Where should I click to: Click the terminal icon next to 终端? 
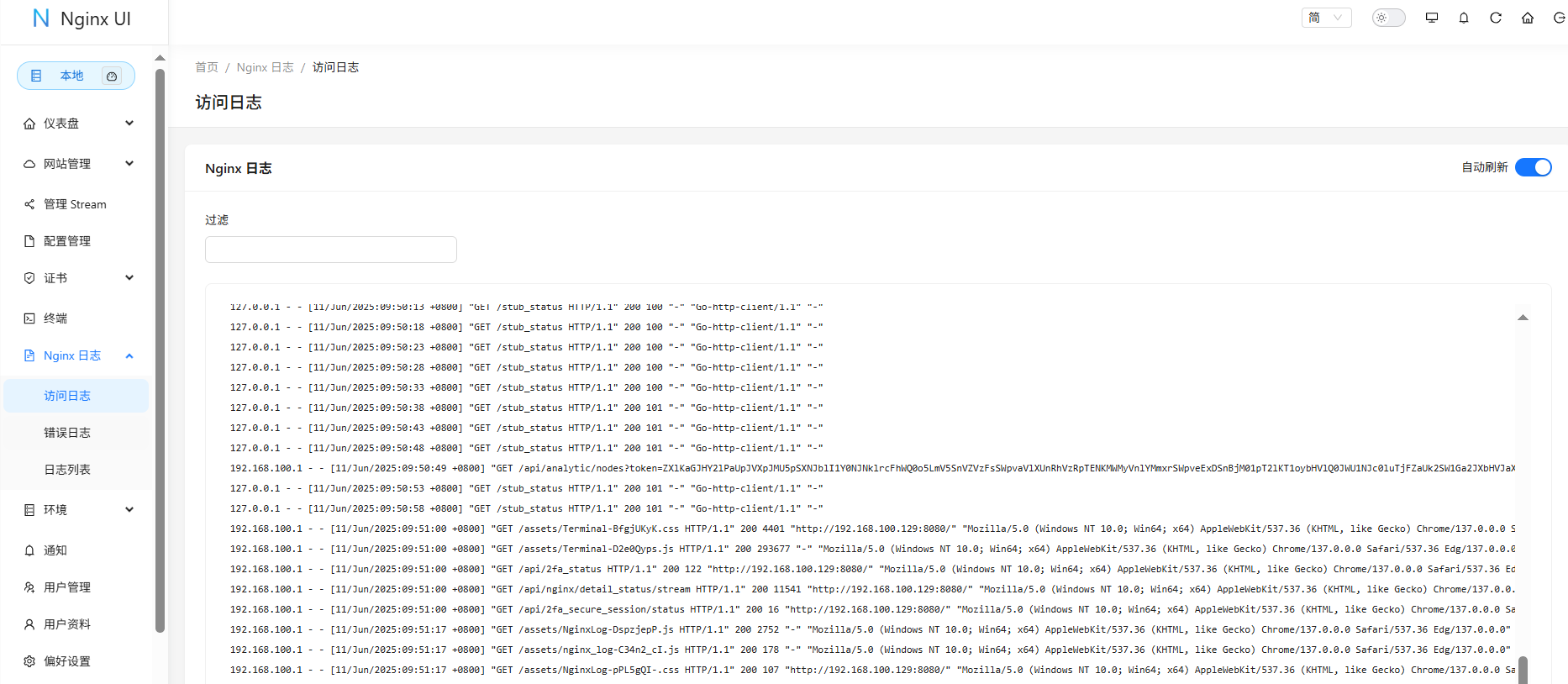(29, 318)
